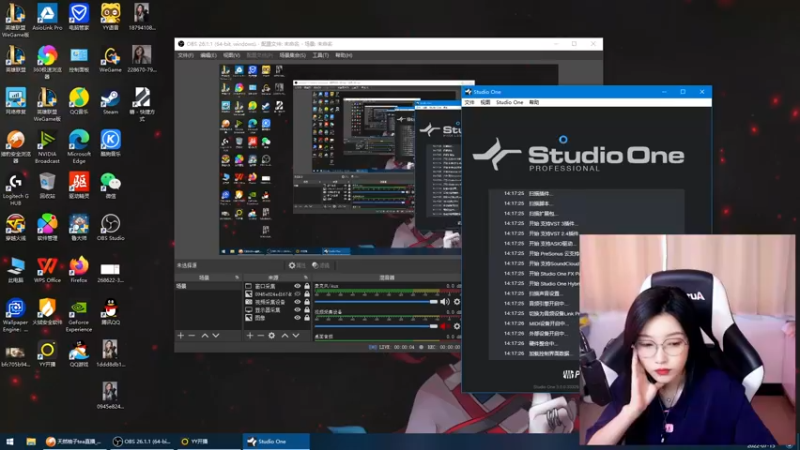Click the 滤镜 filters button in OBS
The width and height of the screenshot is (800, 450).
tap(321, 265)
